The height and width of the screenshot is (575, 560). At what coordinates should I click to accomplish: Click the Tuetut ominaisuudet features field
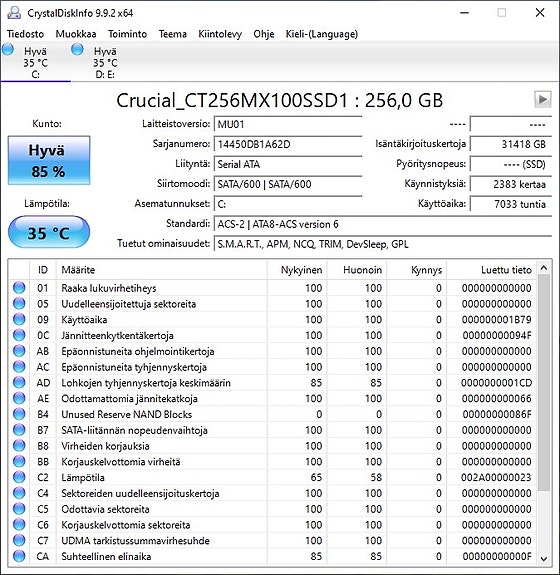click(x=383, y=244)
